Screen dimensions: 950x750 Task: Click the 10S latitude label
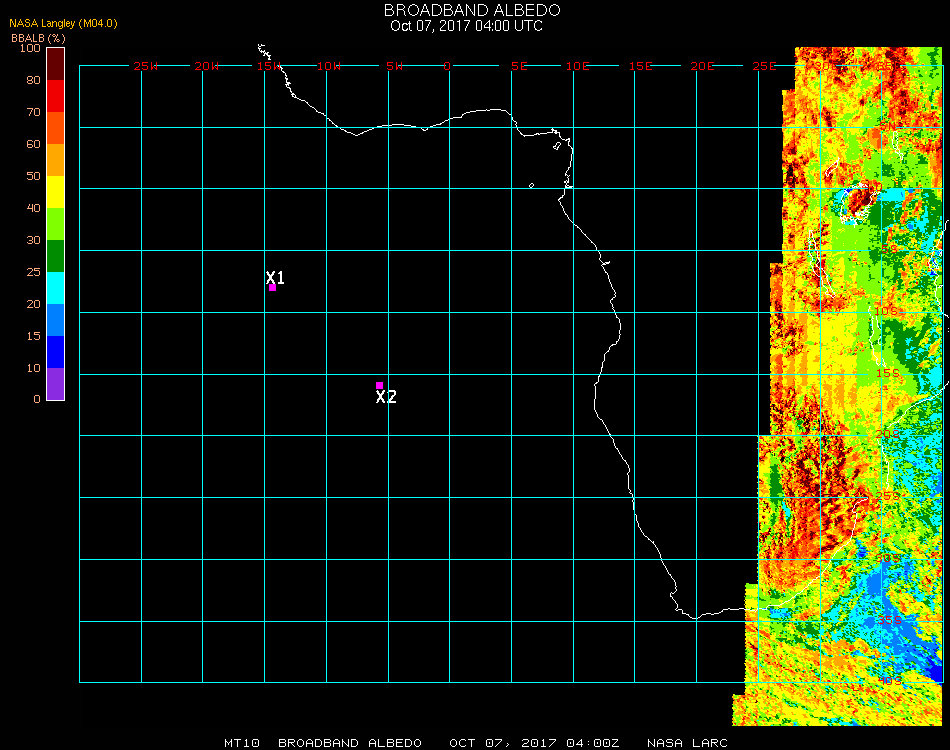coord(887,312)
